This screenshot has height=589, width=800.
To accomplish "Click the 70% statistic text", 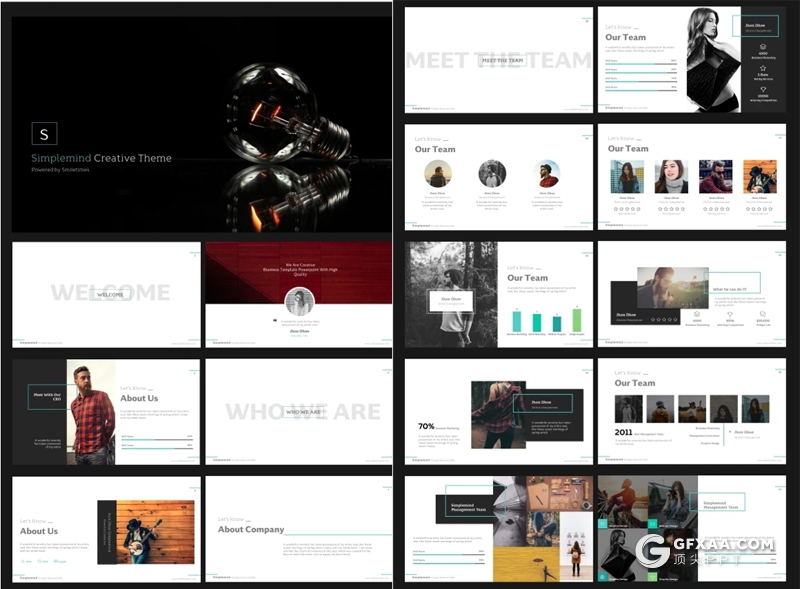I will tap(426, 426).
